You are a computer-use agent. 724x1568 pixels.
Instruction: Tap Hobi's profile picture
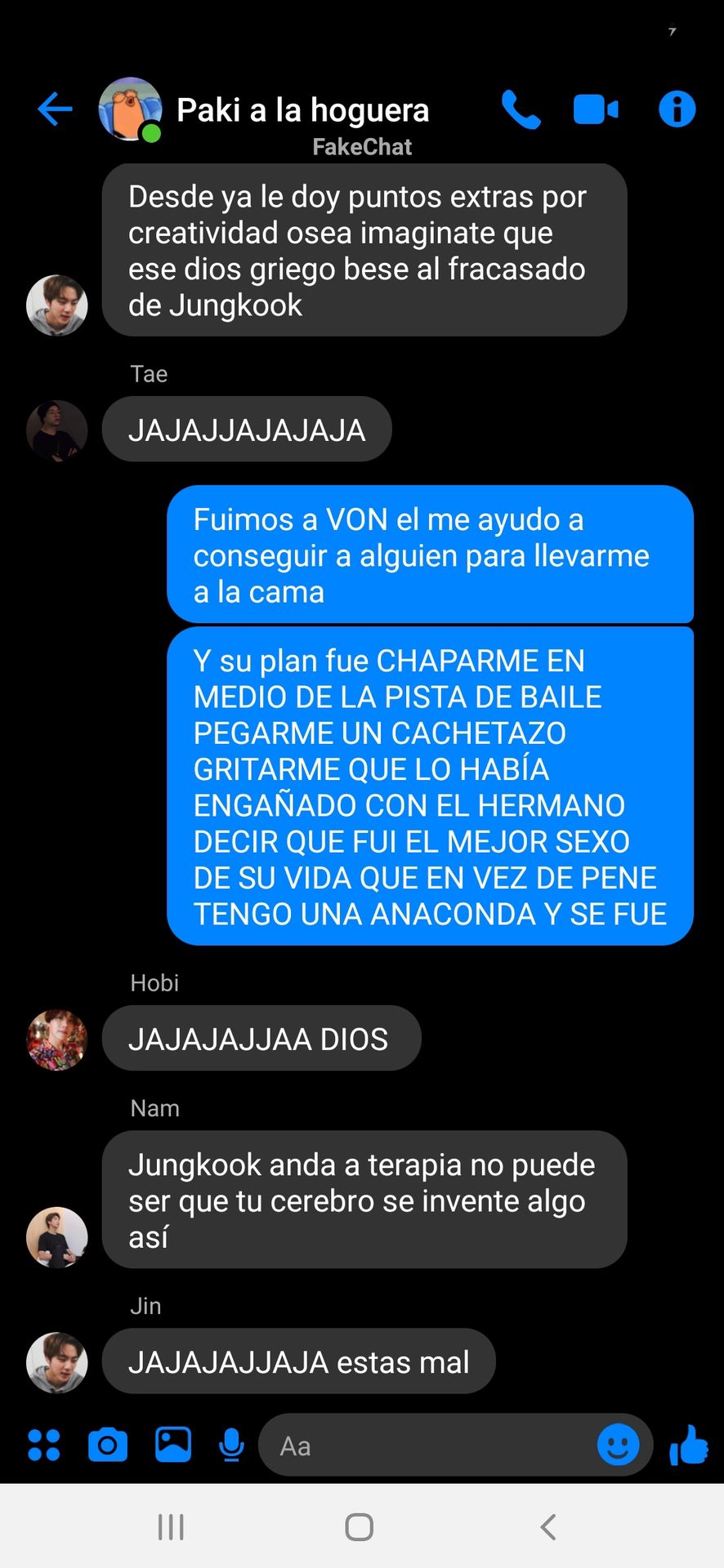(x=57, y=1040)
